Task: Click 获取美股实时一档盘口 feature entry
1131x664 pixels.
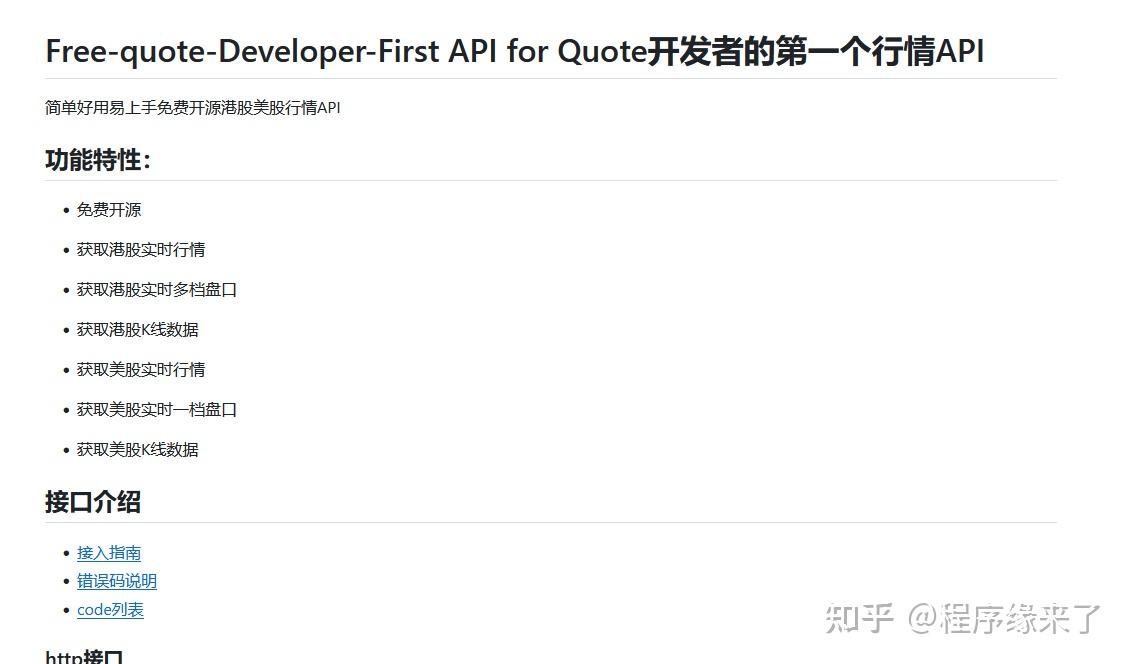Action: [x=157, y=409]
